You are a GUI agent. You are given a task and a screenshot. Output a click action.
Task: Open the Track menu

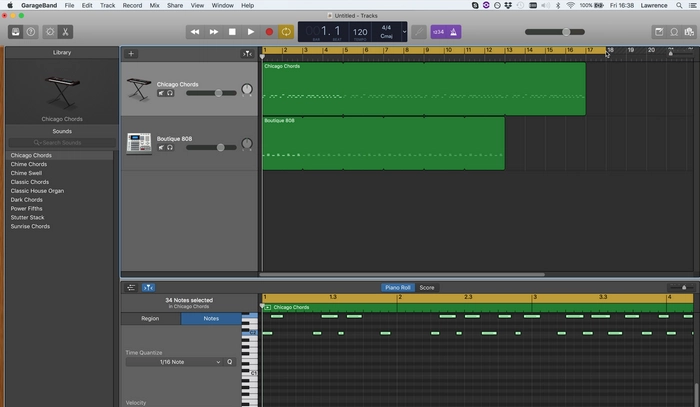point(108,5)
